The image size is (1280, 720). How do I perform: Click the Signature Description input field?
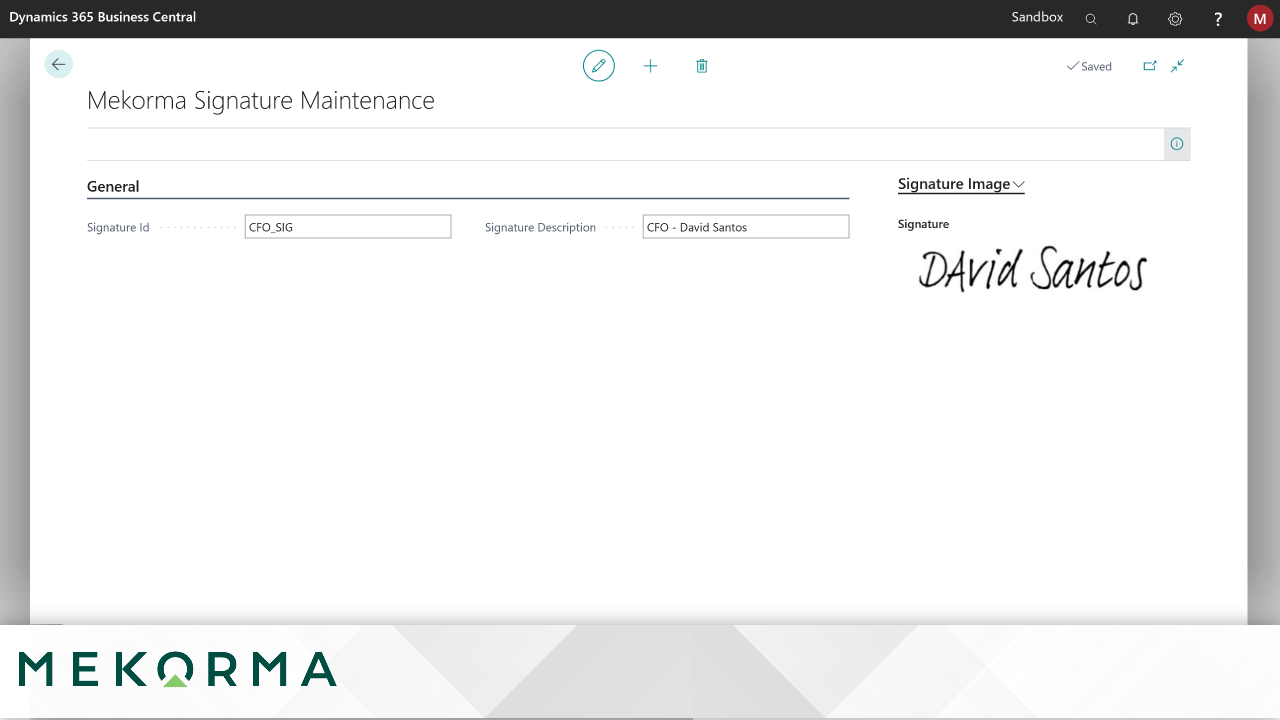point(746,227)
